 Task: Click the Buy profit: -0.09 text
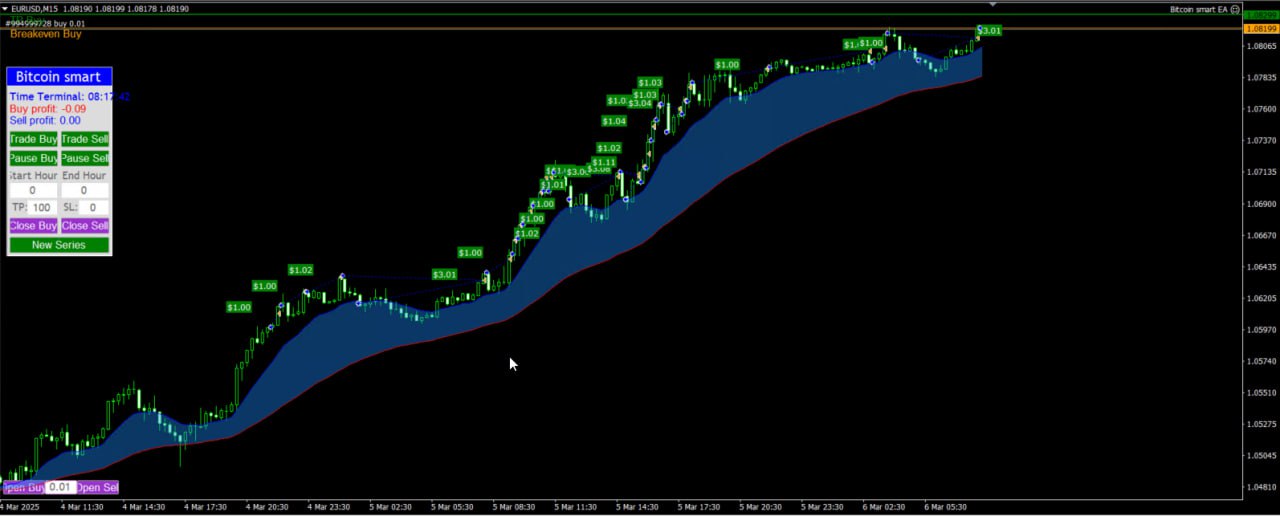pos(48,109)
